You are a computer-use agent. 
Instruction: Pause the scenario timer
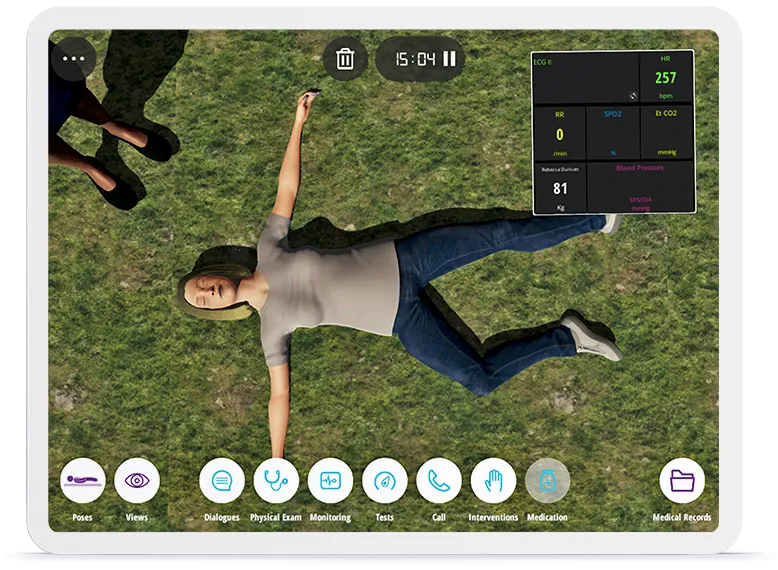click(449, 59)
